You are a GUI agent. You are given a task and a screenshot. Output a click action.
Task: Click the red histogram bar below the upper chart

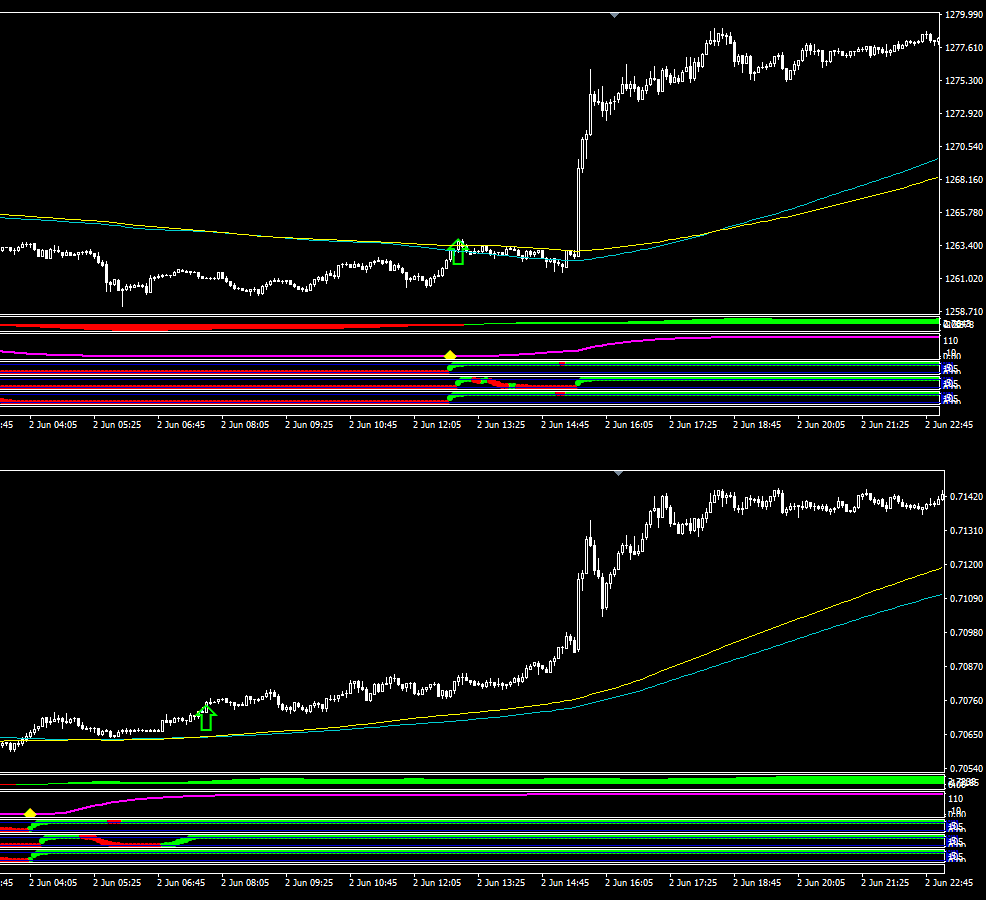coord(200,326)
